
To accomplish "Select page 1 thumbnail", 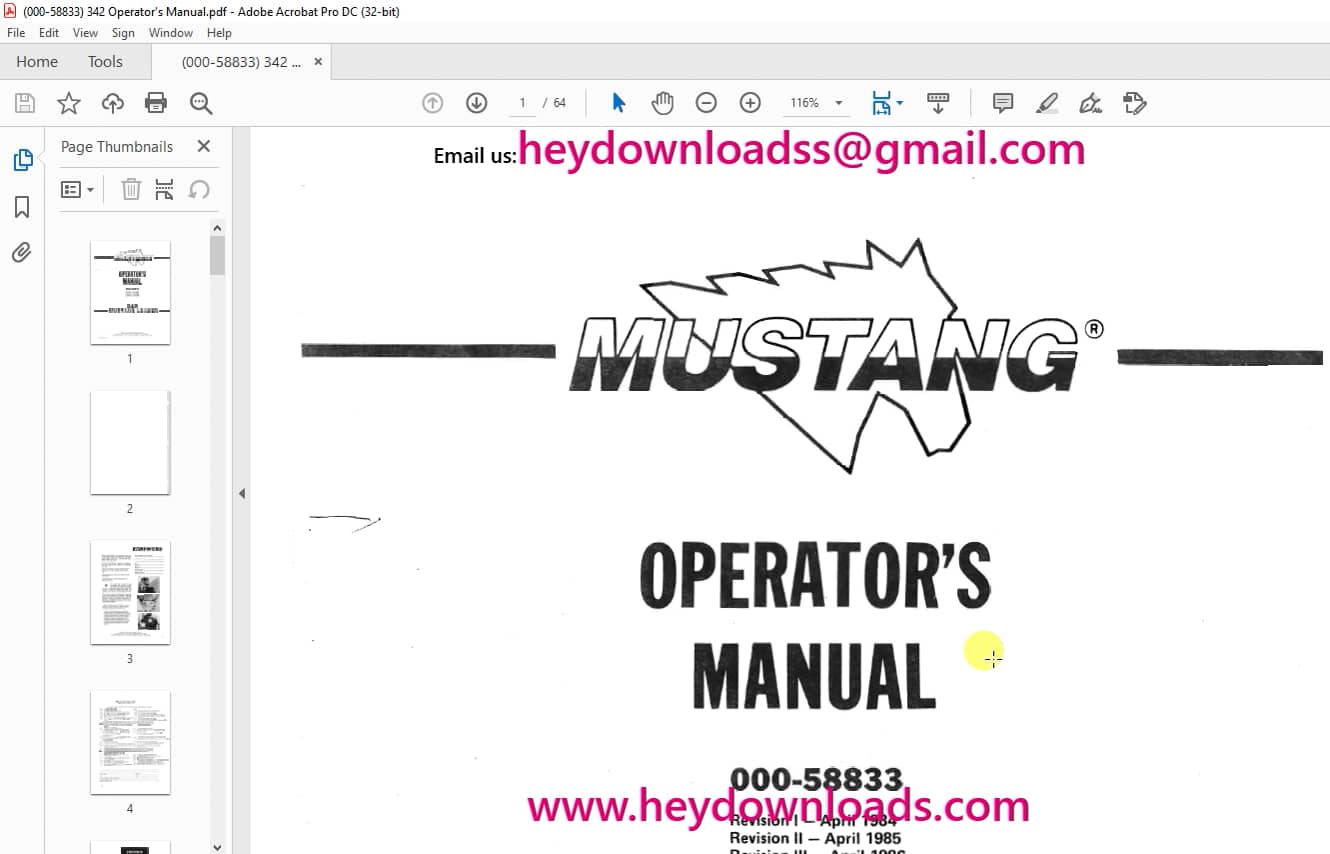I will (x=130, y=292).
